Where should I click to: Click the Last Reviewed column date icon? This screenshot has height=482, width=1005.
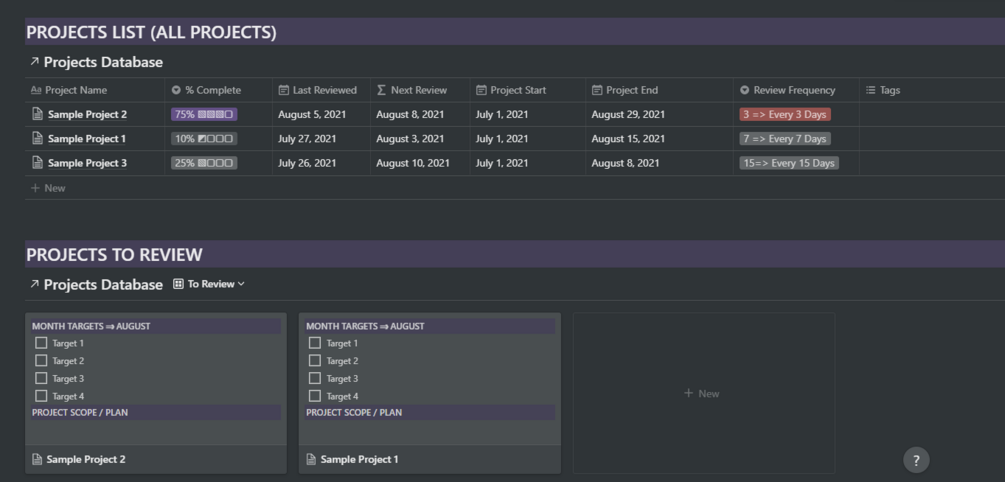click(x=284, y=90)
